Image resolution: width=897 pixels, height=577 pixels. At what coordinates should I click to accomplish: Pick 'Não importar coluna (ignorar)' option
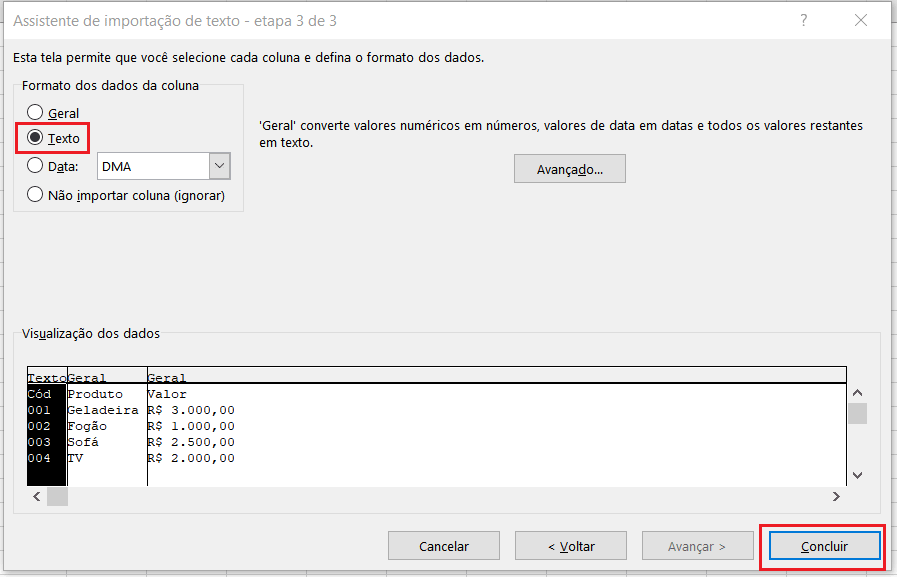pos(36,195)
